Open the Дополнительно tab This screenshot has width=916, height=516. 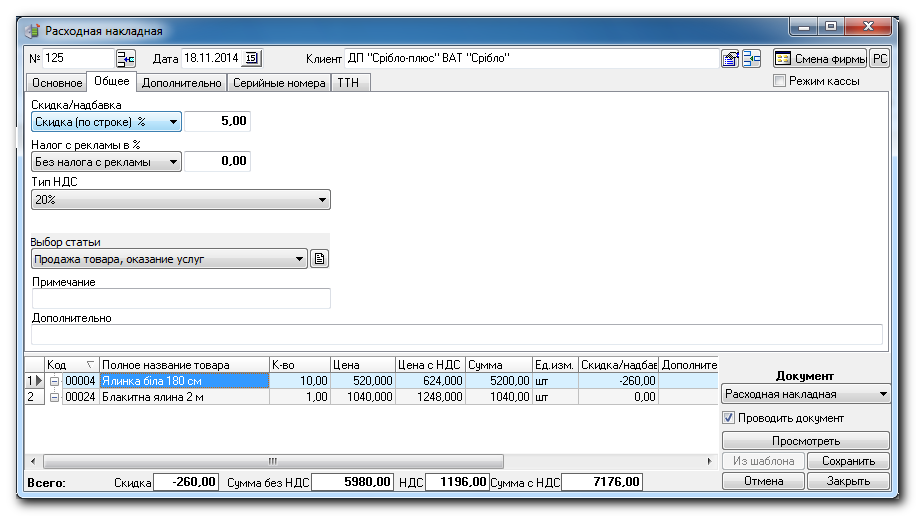182,83
